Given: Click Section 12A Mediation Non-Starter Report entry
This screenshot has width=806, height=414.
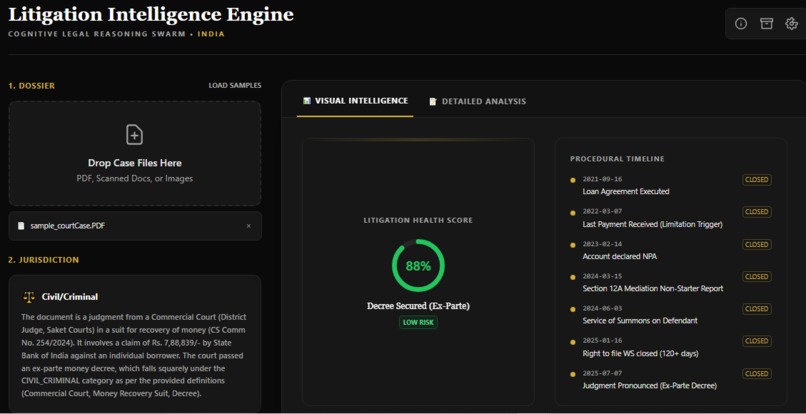Looking at the screenshot, I should (x=653, y=289).
